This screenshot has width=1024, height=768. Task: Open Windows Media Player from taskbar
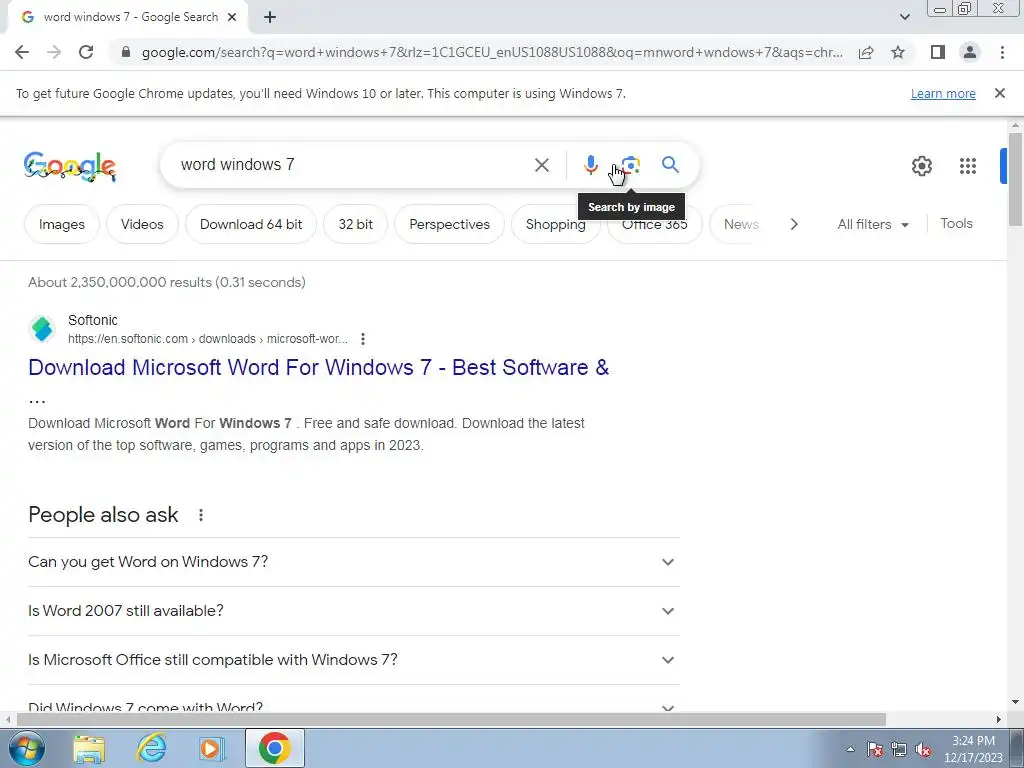(x=212, y=748)
